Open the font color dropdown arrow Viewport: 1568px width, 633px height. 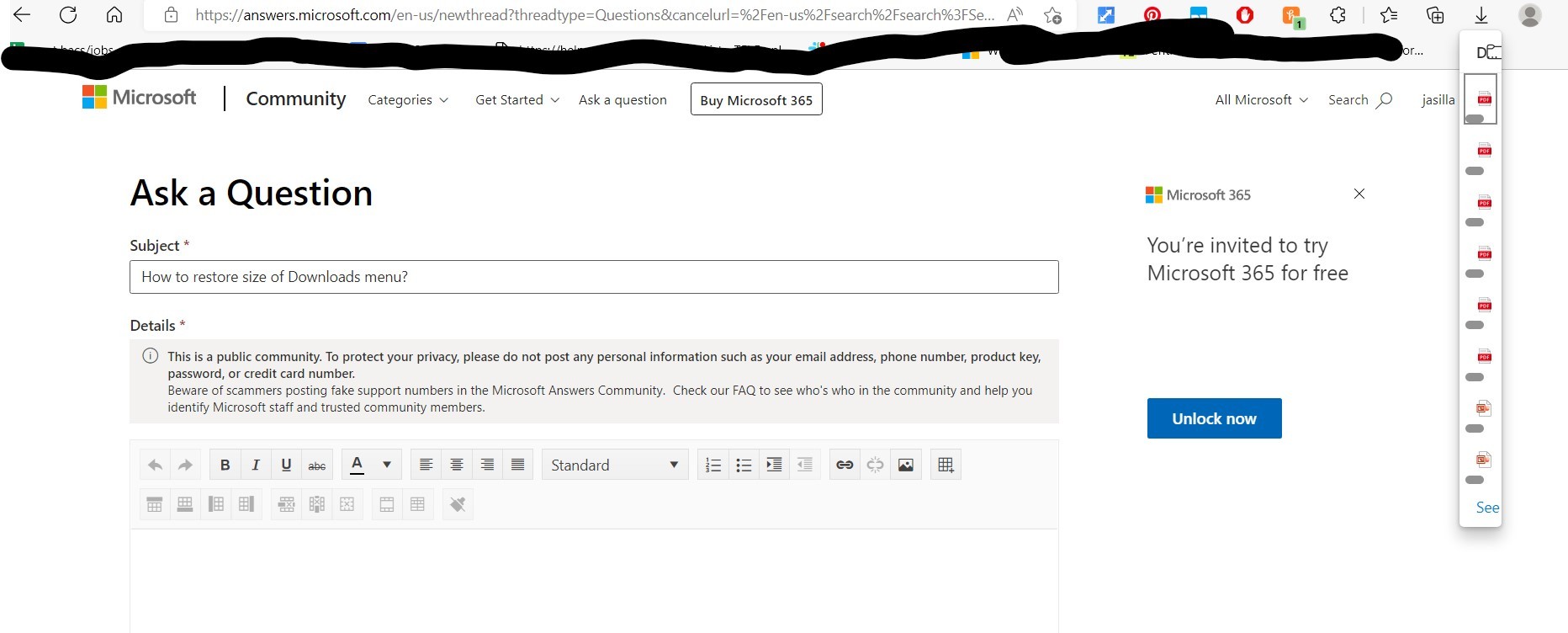pos(387,465)
